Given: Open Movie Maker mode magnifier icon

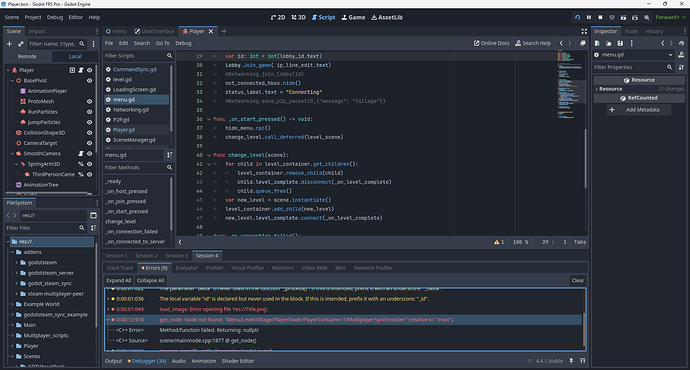Looking at the screenshot, I should click(x=646, y=18).
